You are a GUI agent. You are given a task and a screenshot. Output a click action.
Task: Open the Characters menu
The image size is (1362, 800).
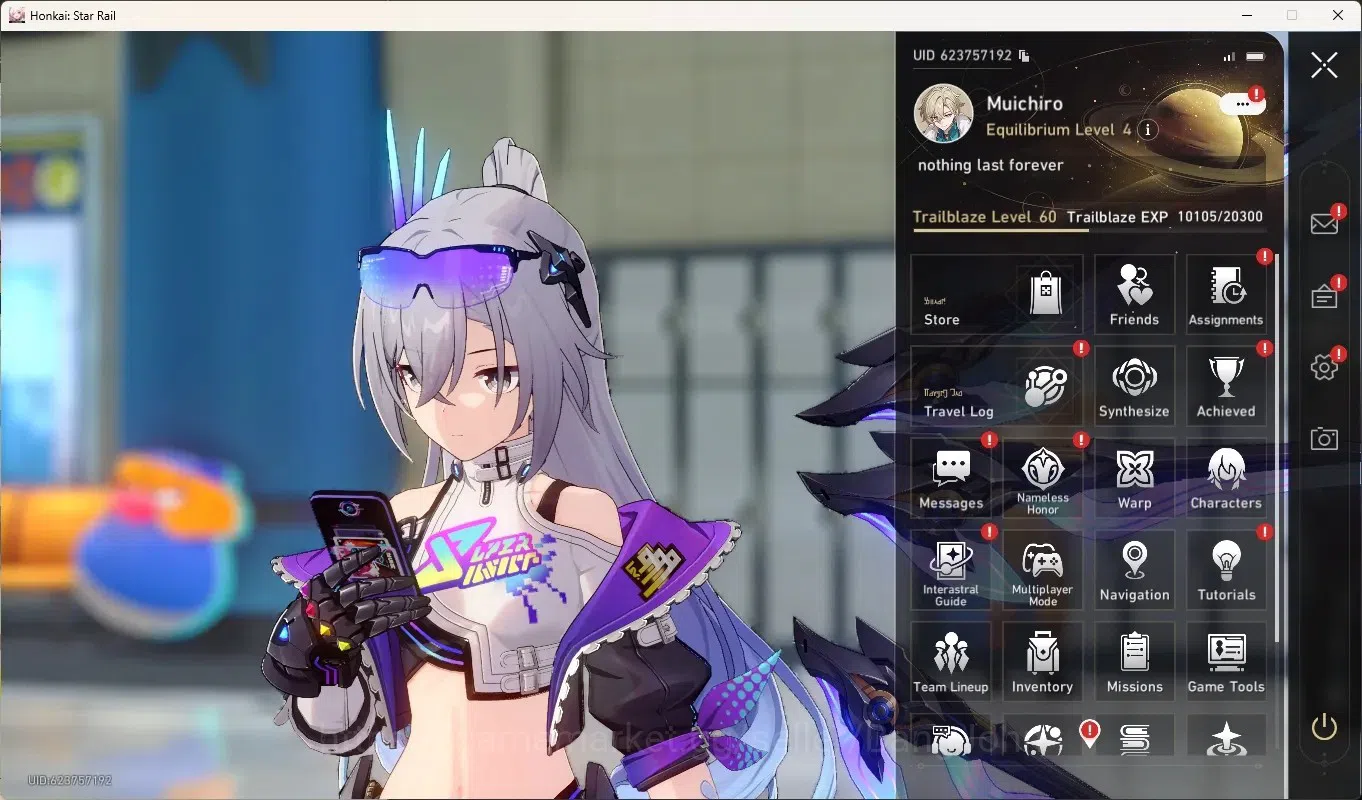point(1226,478)
